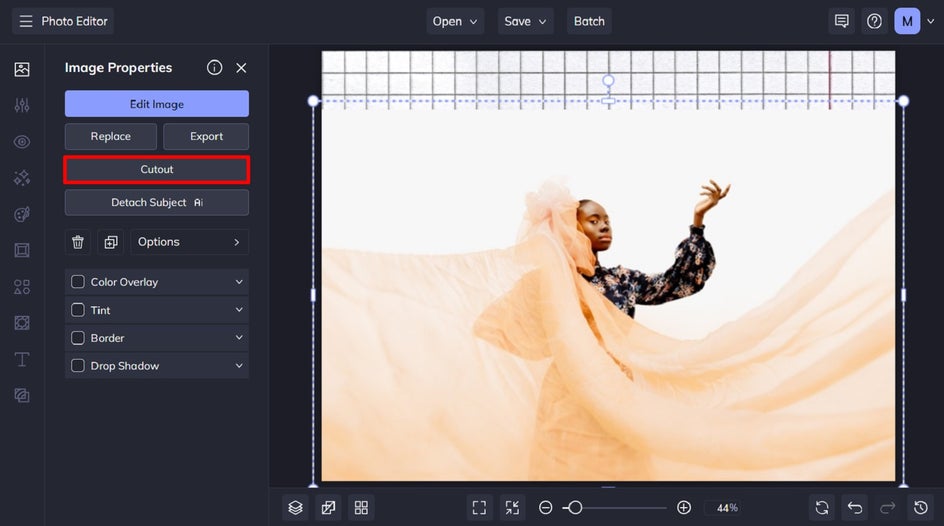Click the right-edge middle resize handle
This screenshot has width=944, height=526.
point(904,295)
